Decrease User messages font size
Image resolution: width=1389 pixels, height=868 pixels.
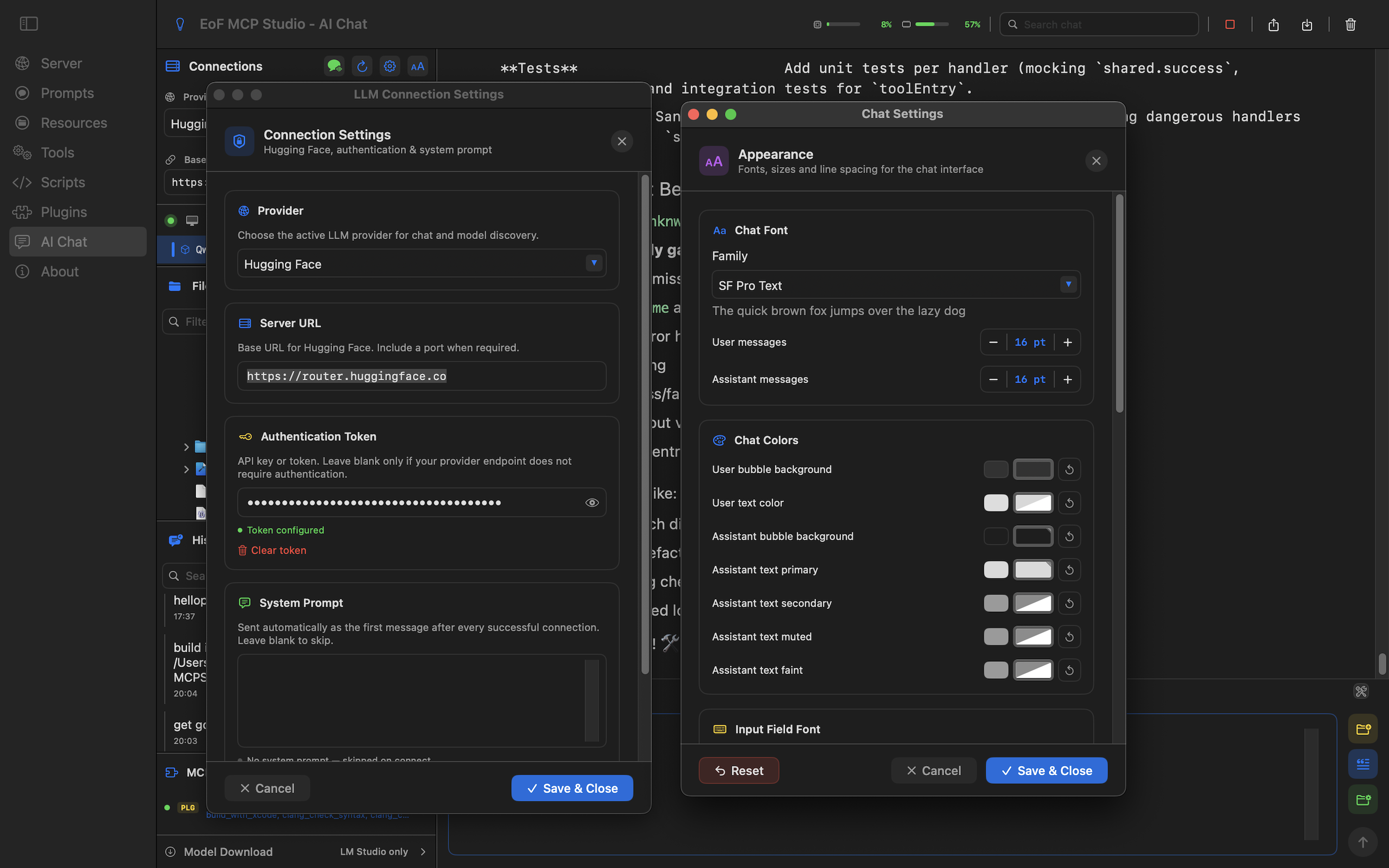[x=993, y=342]
